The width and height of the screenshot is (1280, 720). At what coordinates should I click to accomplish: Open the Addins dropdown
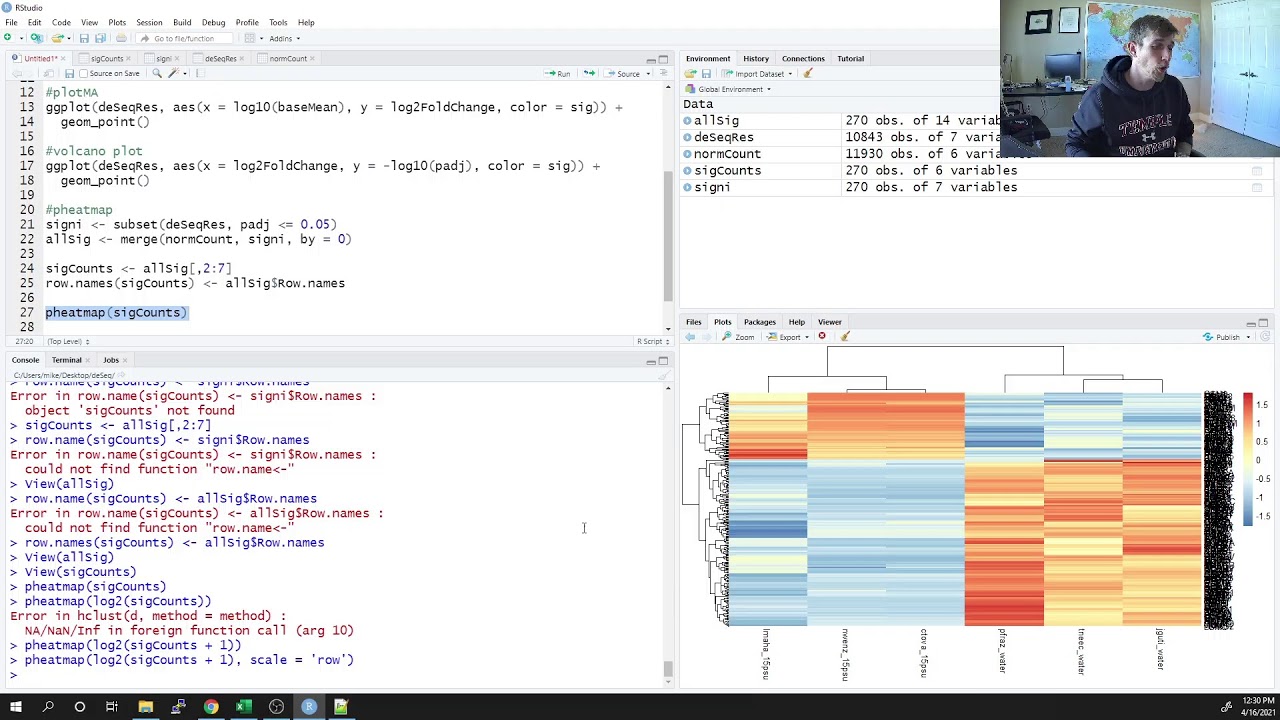284,38
